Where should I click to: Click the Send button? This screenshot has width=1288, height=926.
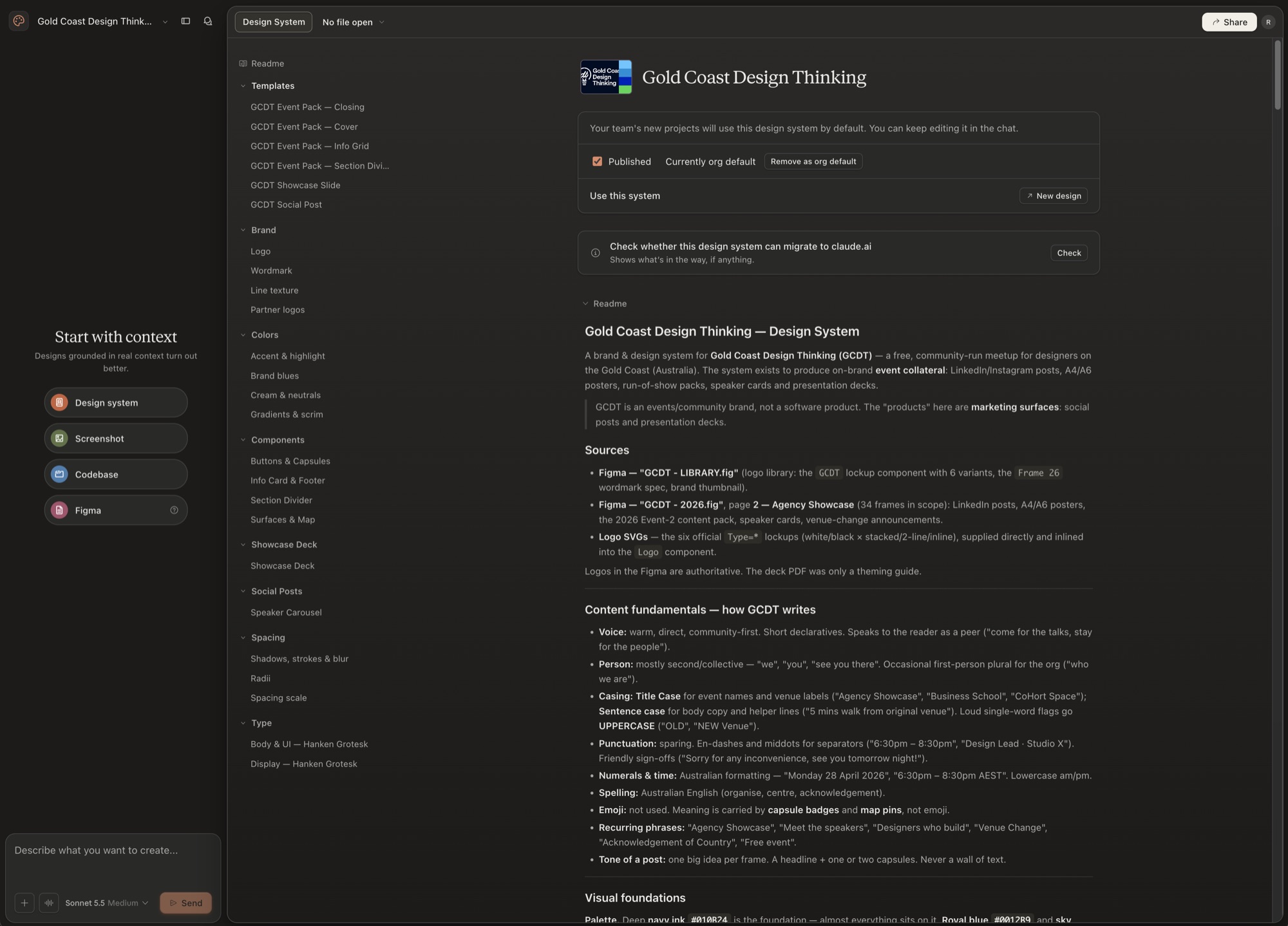(185, 903)
